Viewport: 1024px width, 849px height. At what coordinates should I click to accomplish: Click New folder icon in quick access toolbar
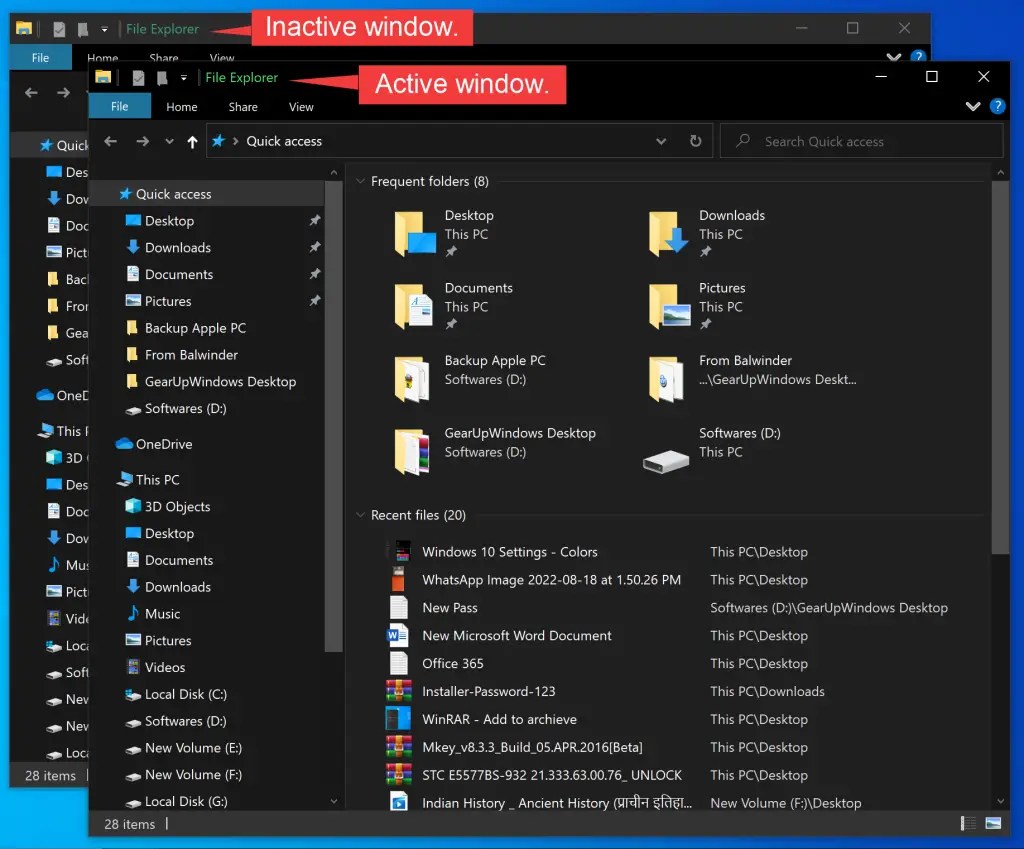162,78
